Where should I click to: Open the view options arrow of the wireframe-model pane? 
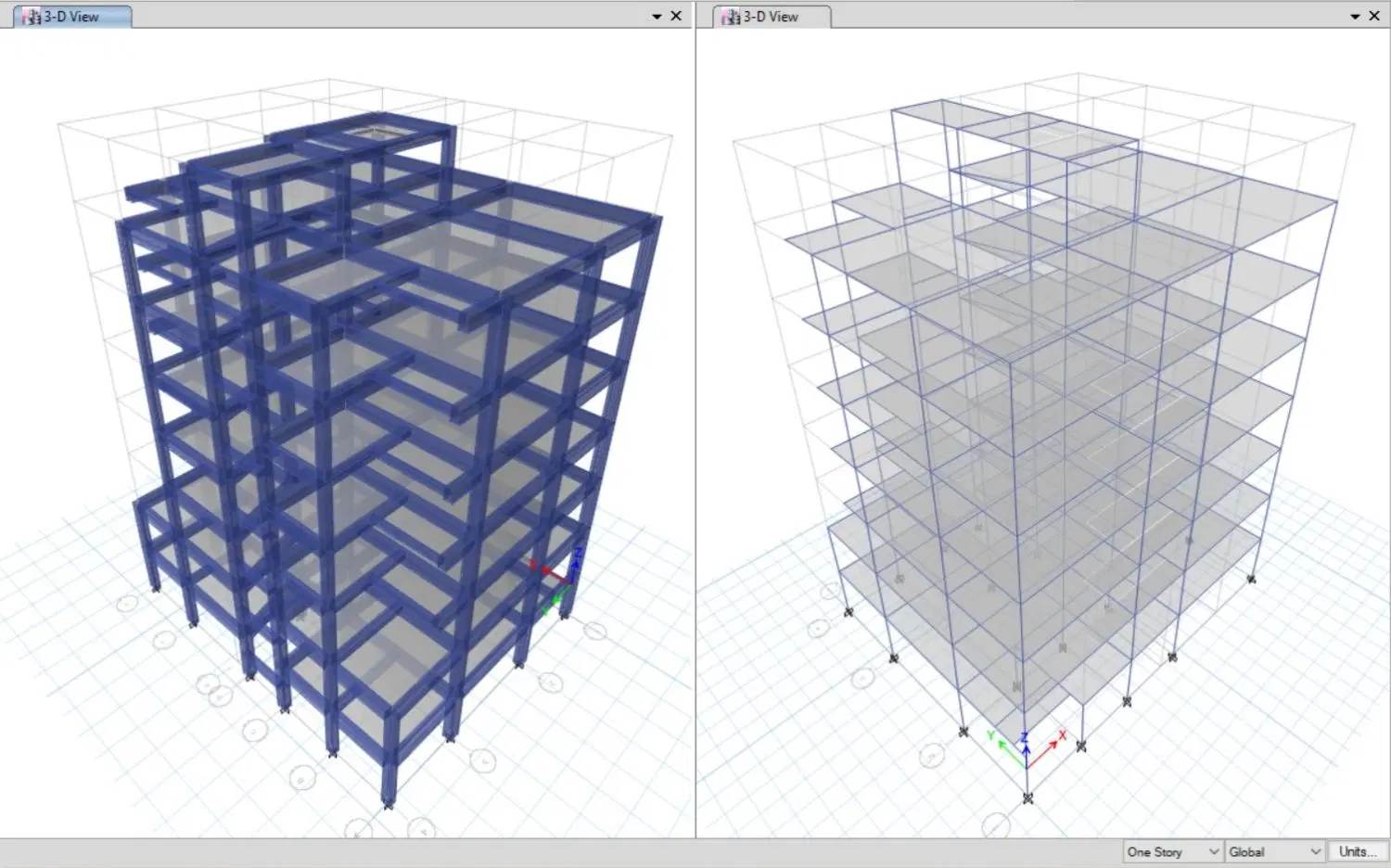click(x=1355, y=17)
